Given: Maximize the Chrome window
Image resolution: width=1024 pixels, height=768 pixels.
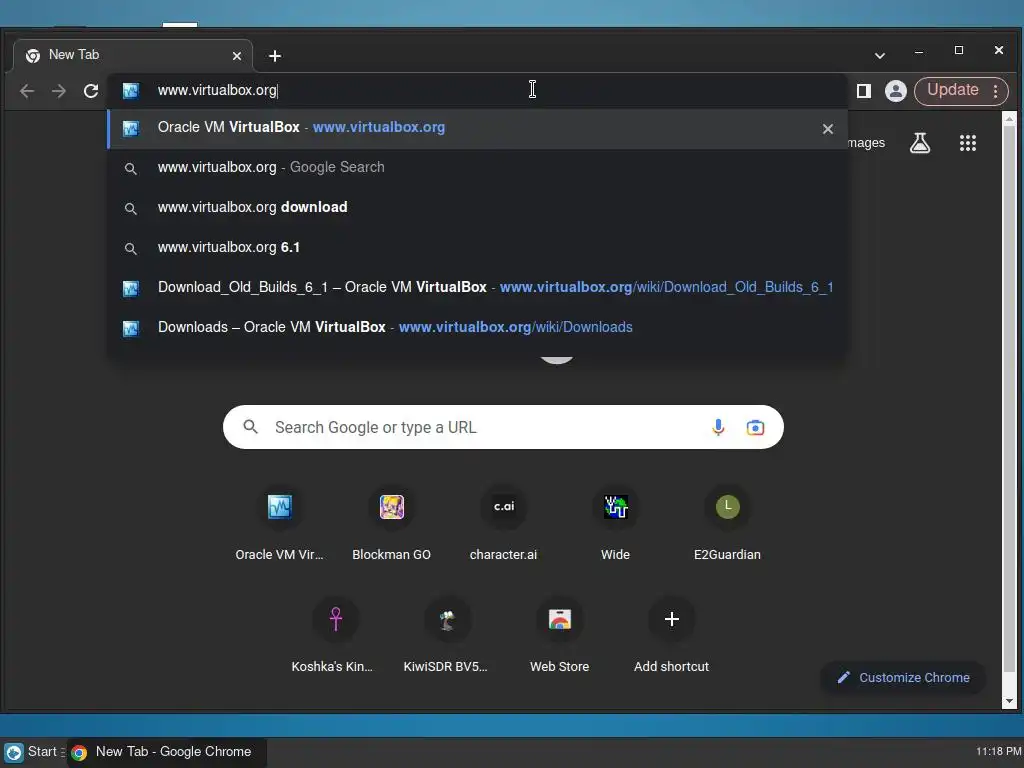Looking at the screenshot, I should coord(959,50).
